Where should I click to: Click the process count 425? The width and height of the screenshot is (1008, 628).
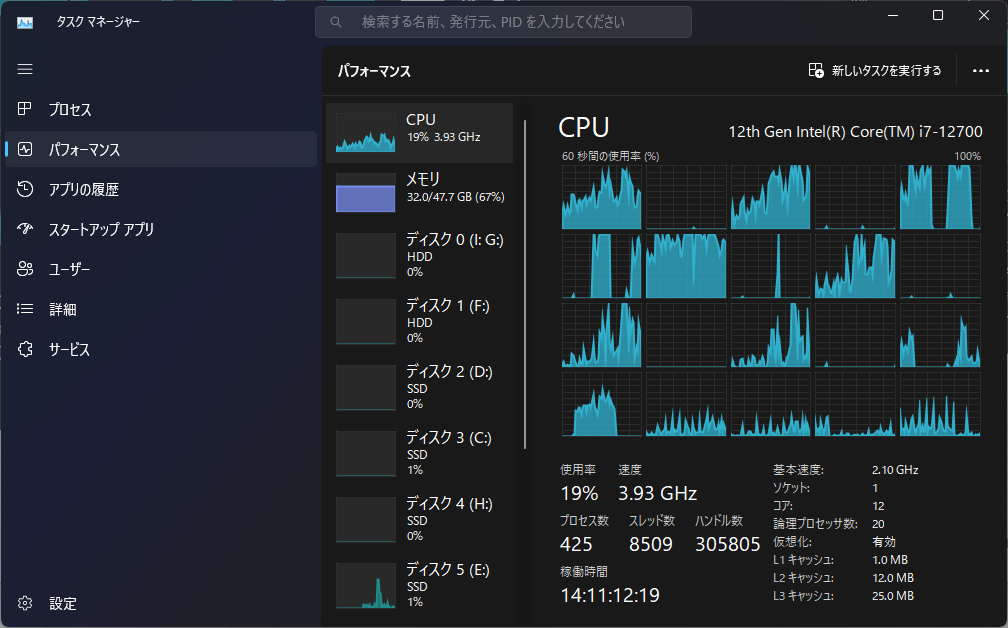point(576,544)
